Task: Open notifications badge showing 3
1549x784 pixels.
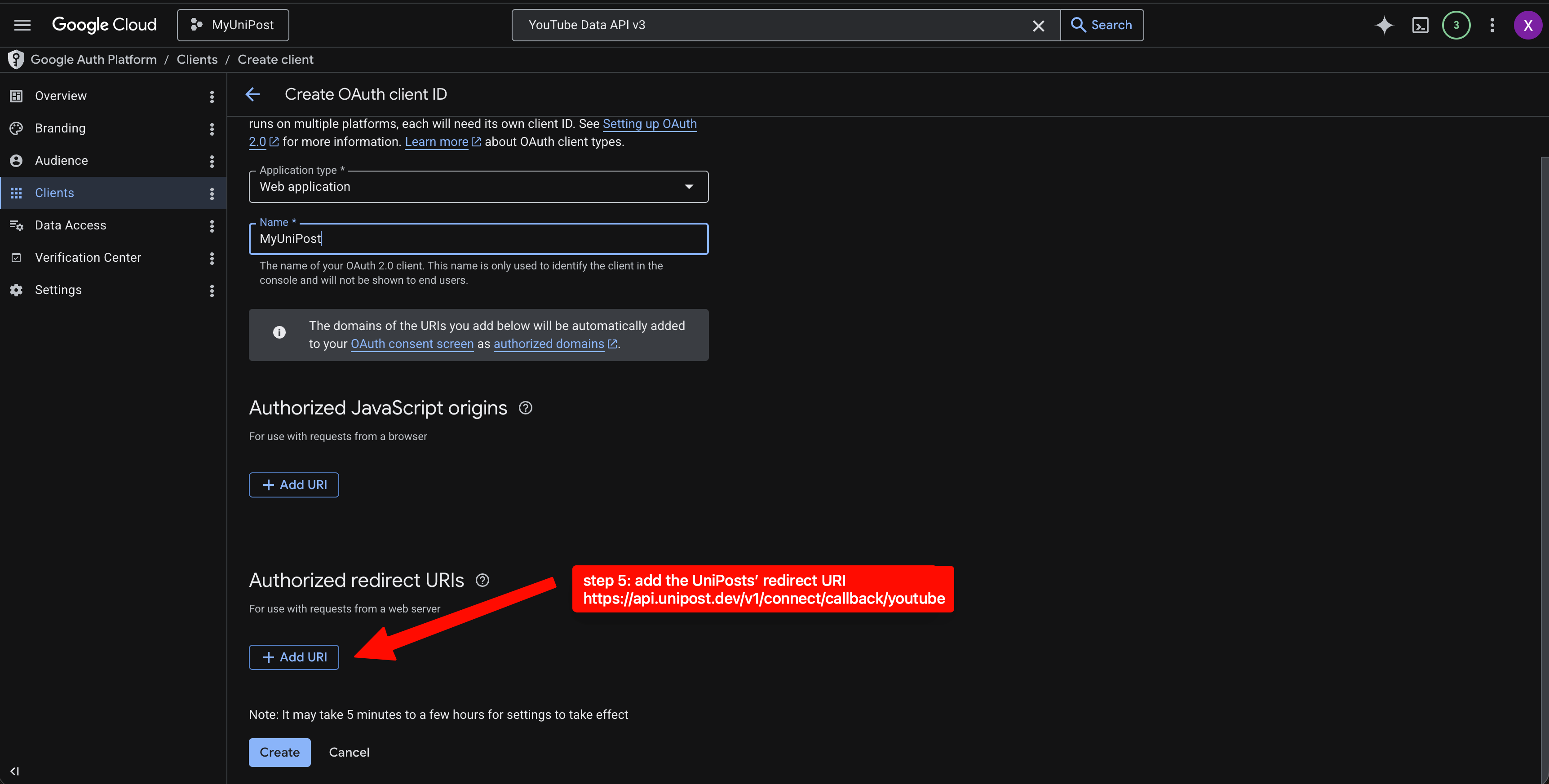Action: [1456, 25]
